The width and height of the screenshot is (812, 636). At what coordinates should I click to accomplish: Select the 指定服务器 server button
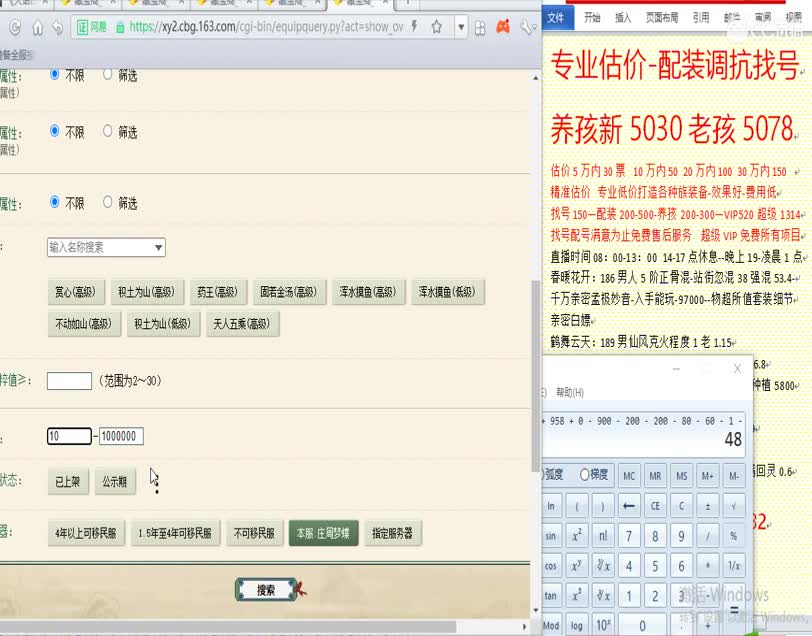(x=393, y=533)
